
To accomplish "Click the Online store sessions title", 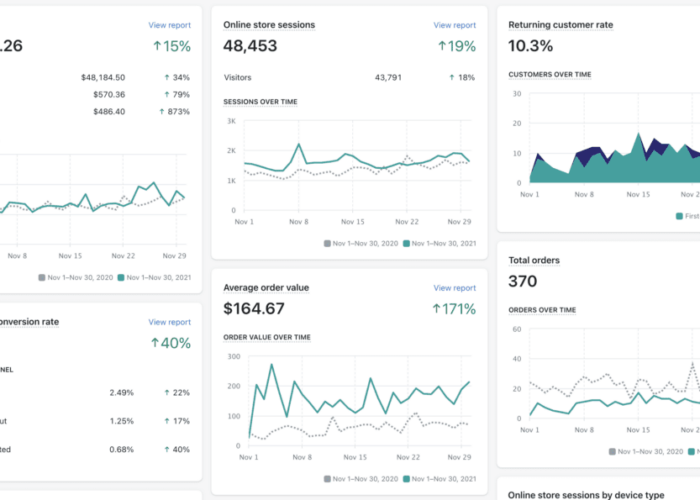I will [x=269, y=25].
